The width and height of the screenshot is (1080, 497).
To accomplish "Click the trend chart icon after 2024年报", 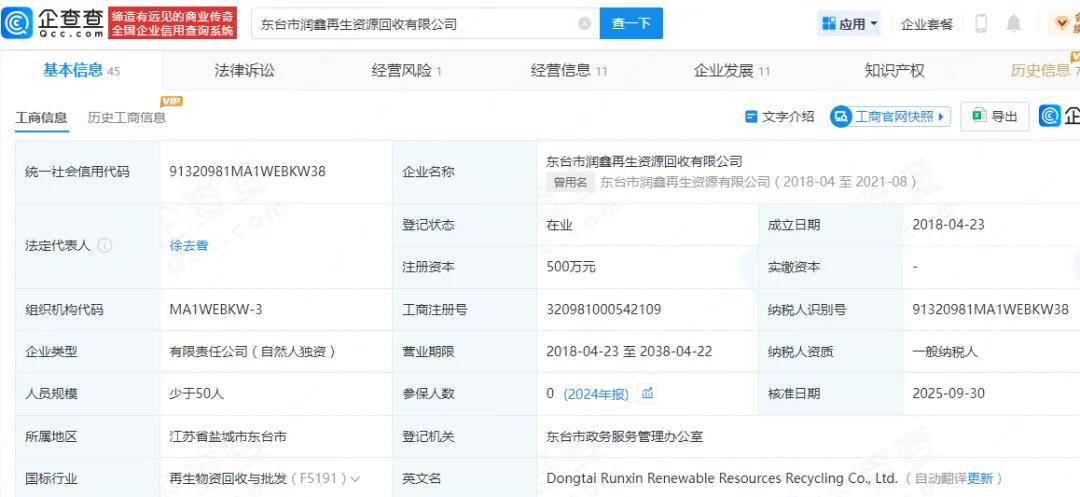I will tap(648, 394).
